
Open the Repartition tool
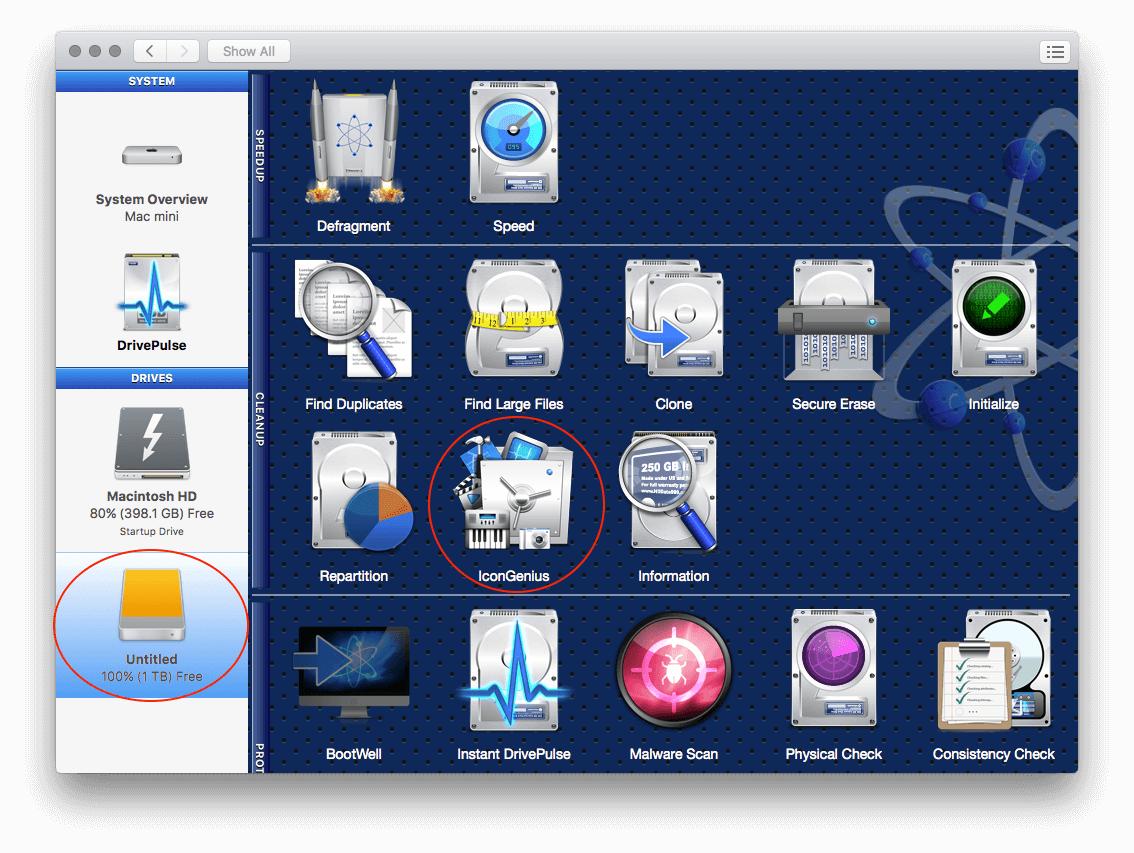point(354,492)
